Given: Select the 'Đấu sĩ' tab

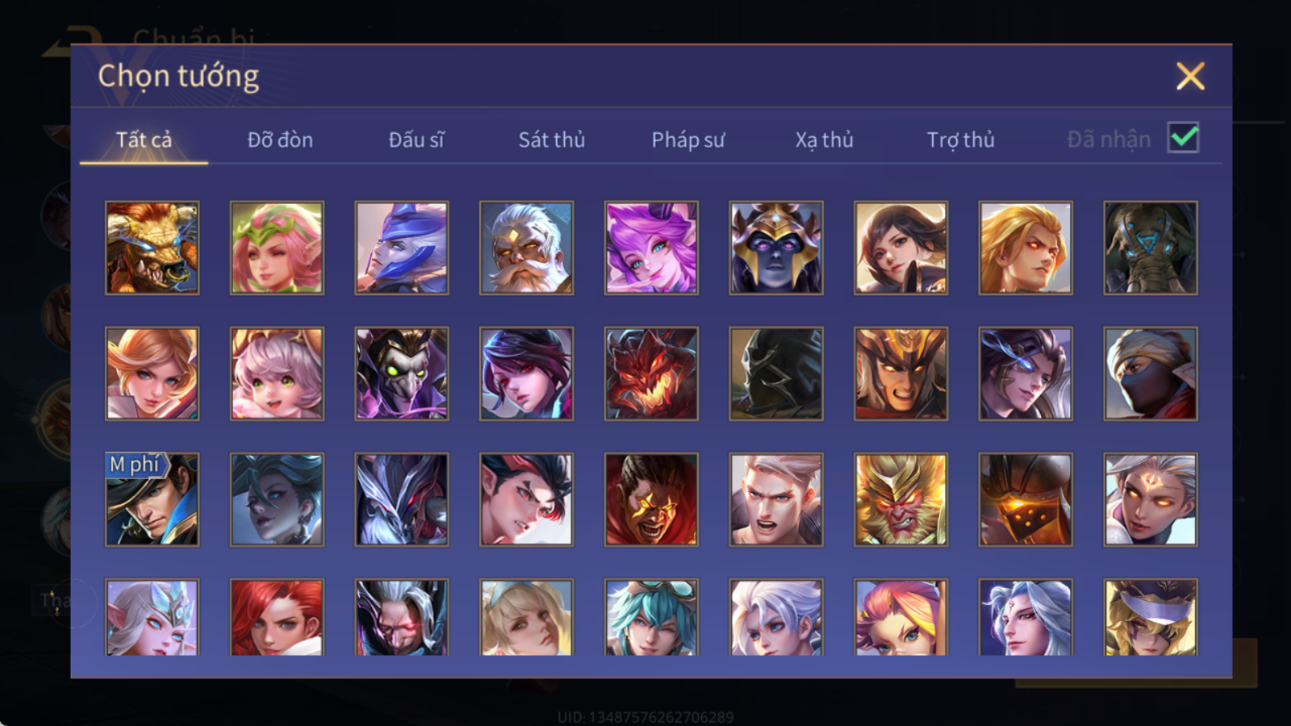Looking at the screenshot, I should [416, 140].
